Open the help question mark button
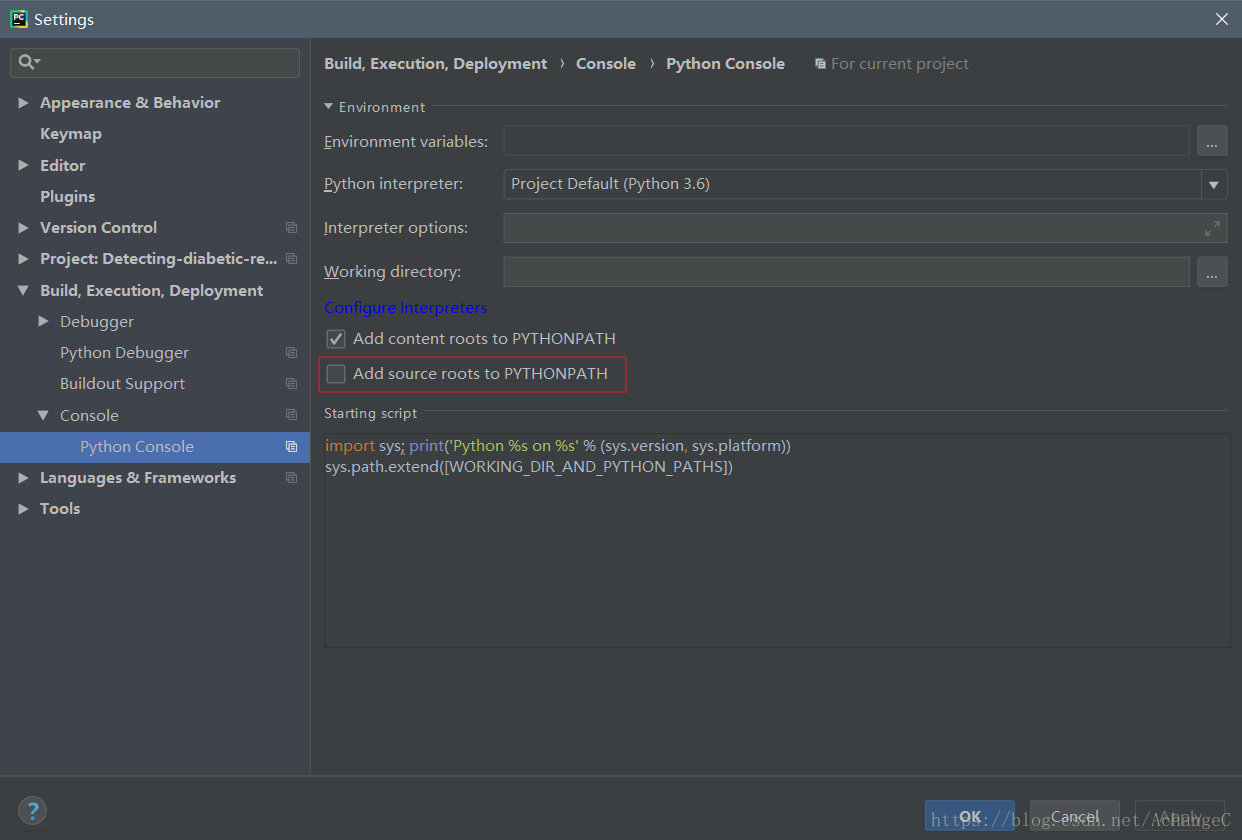The image size is (1242, 840). click(x=32, y=811)
